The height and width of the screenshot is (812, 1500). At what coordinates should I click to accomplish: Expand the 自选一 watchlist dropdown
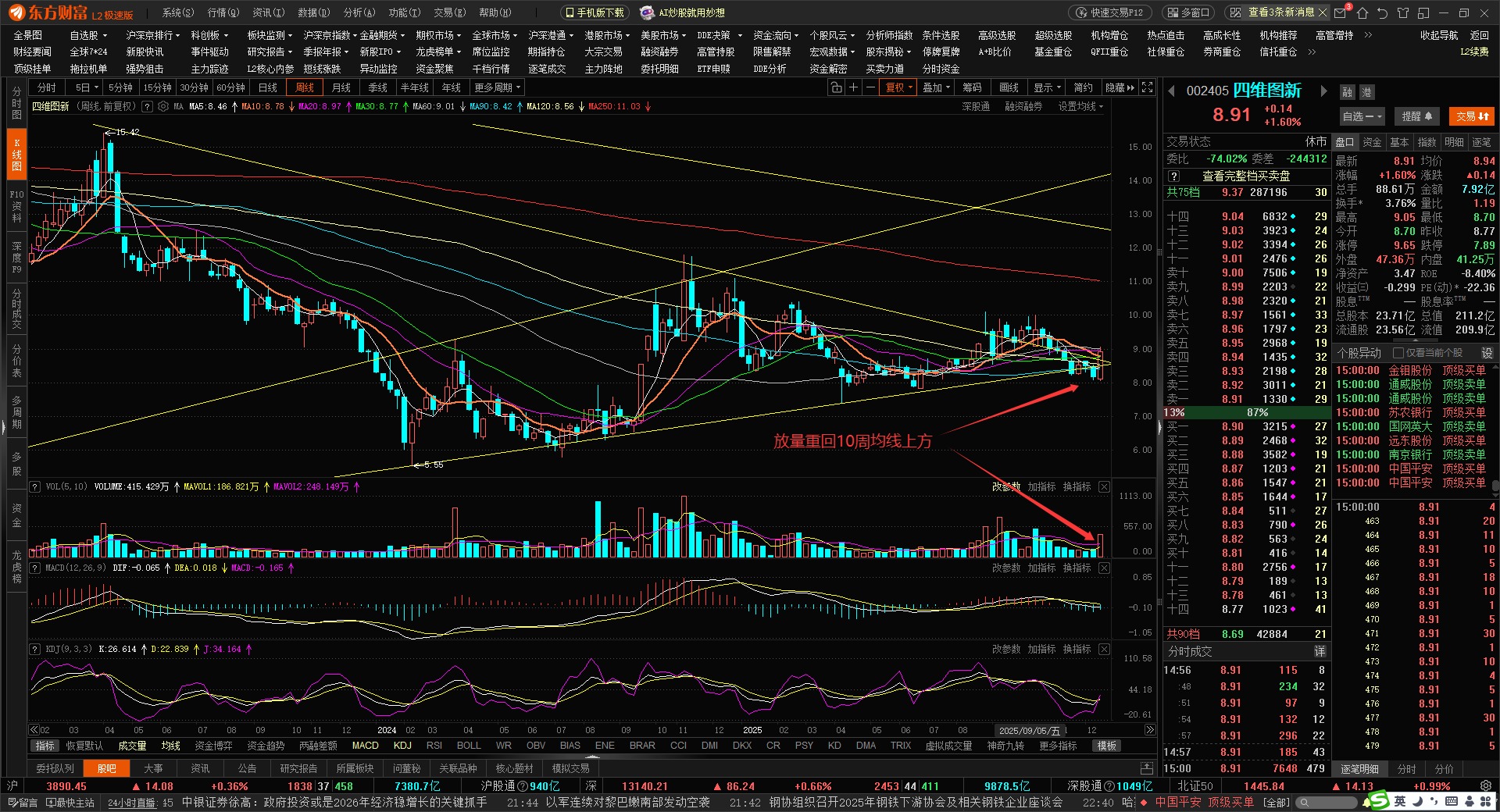point(1362,116)
